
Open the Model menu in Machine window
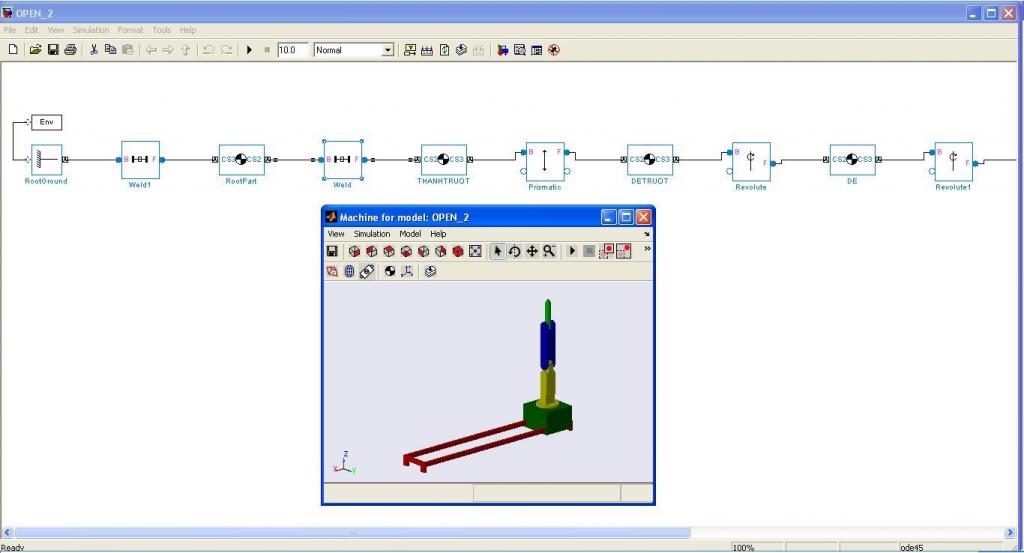[x=410, y=234]
